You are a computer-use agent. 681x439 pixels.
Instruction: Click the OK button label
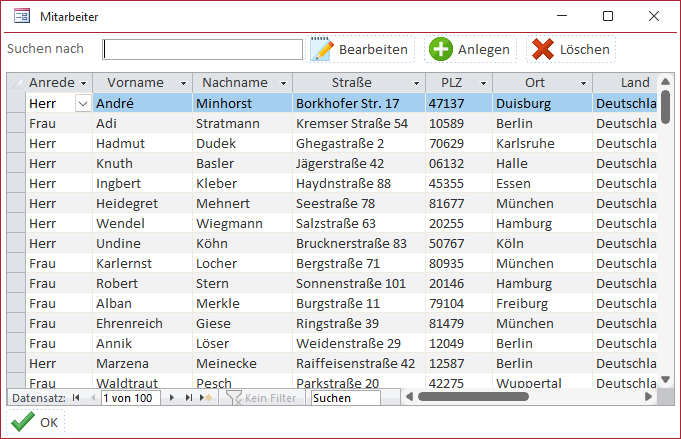click(49, 422)
